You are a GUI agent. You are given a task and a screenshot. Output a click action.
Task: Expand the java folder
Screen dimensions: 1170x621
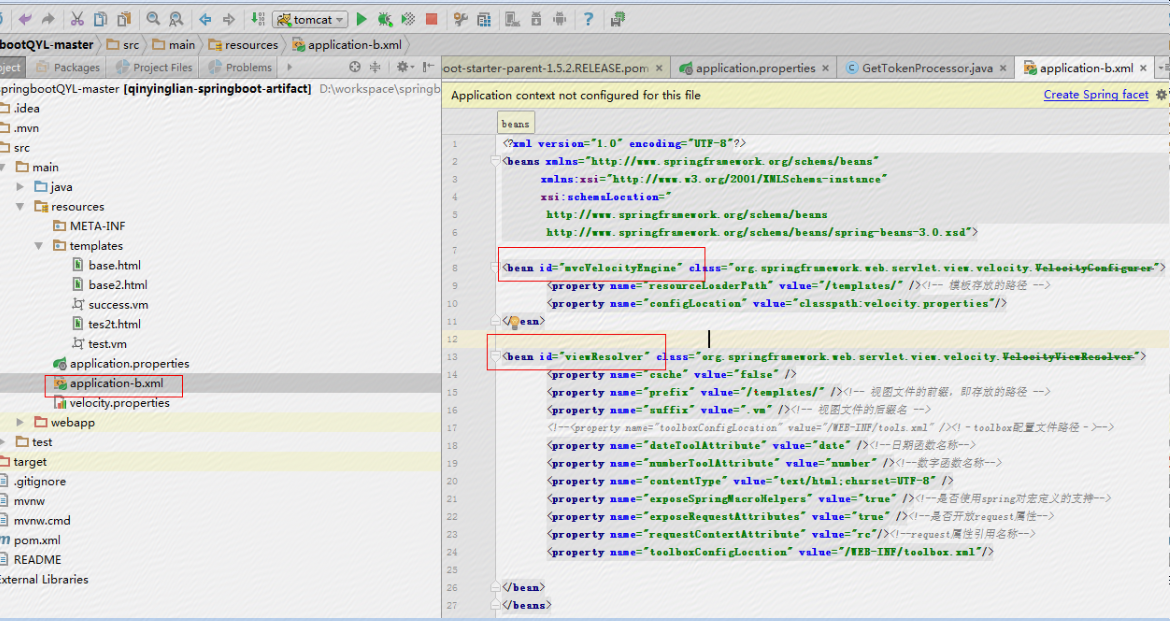point(21,186)
